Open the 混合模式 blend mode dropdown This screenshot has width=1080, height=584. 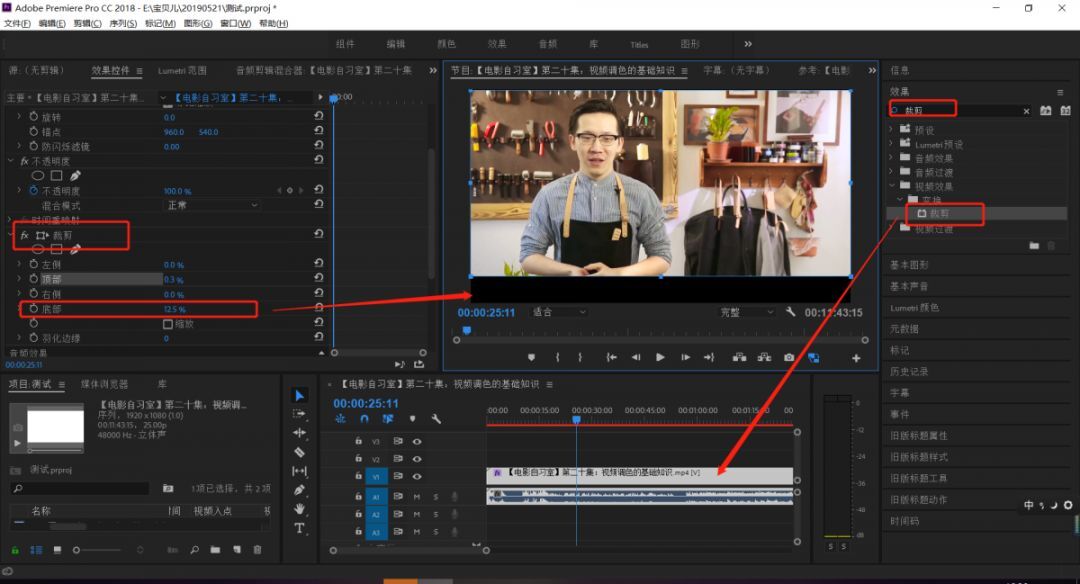click(x=212, y=205)
